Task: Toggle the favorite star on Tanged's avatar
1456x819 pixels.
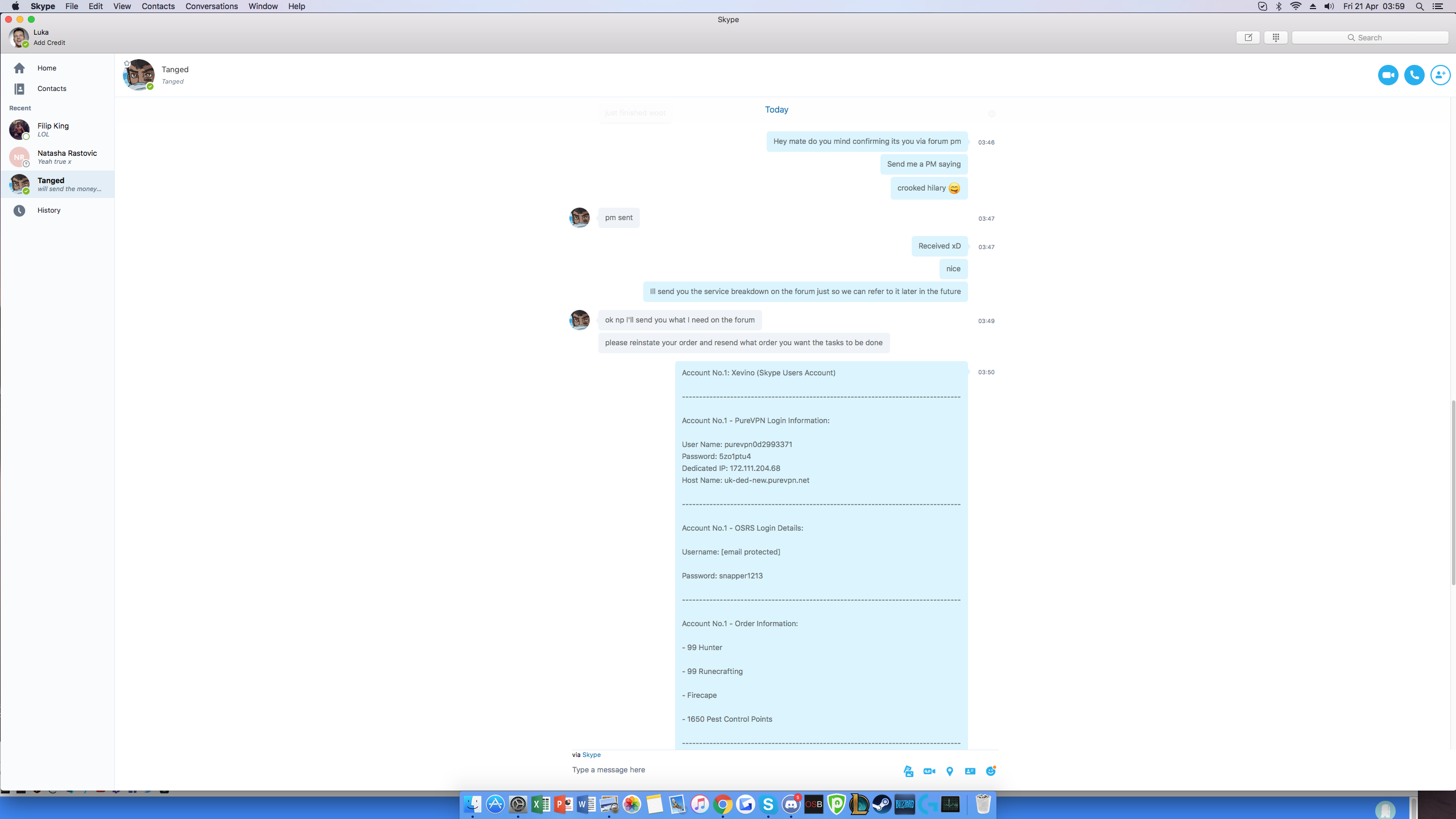Action: click(x=127, y=63)
